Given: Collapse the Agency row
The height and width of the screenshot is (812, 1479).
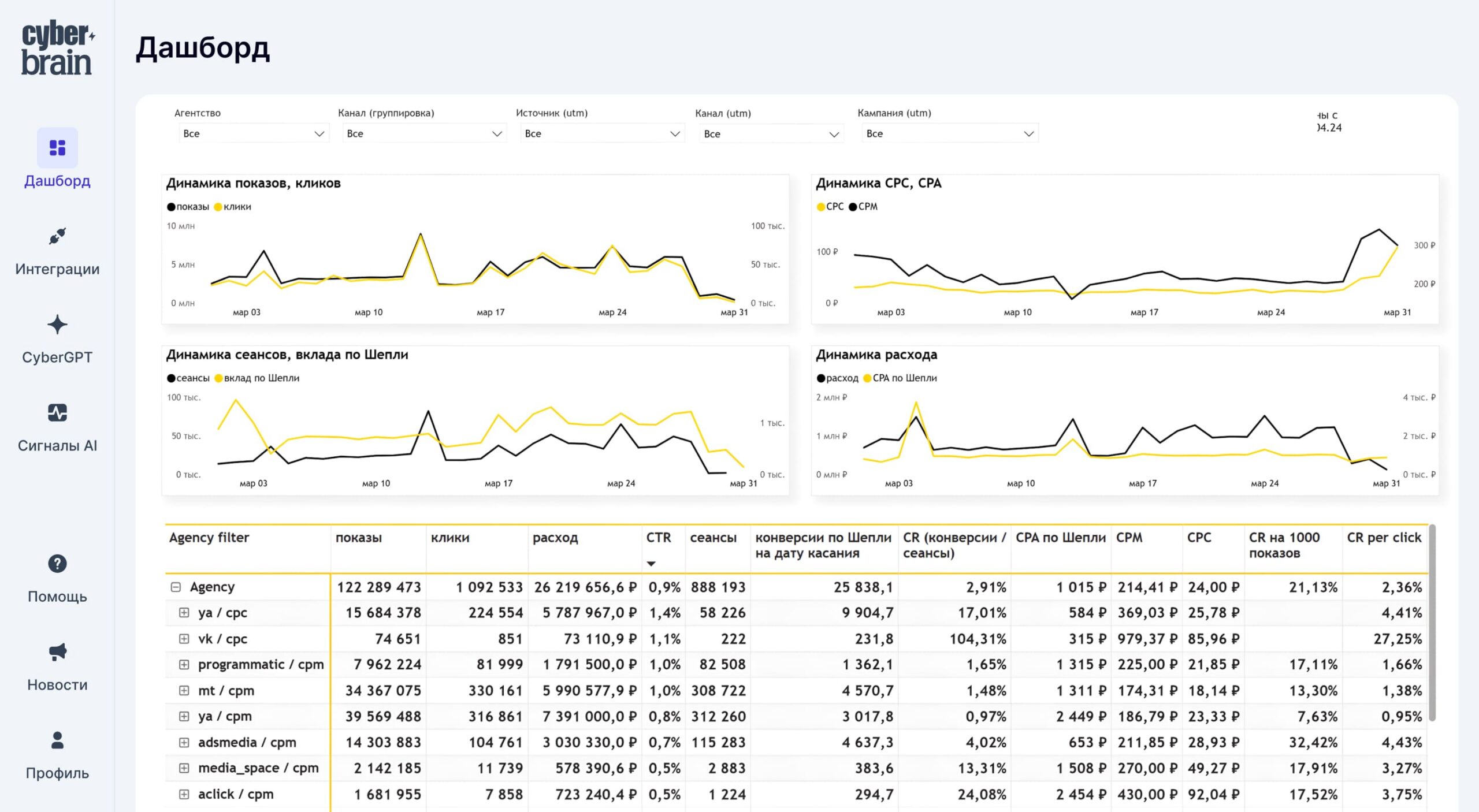Looking at the screenshot, I should click(176, 587).
